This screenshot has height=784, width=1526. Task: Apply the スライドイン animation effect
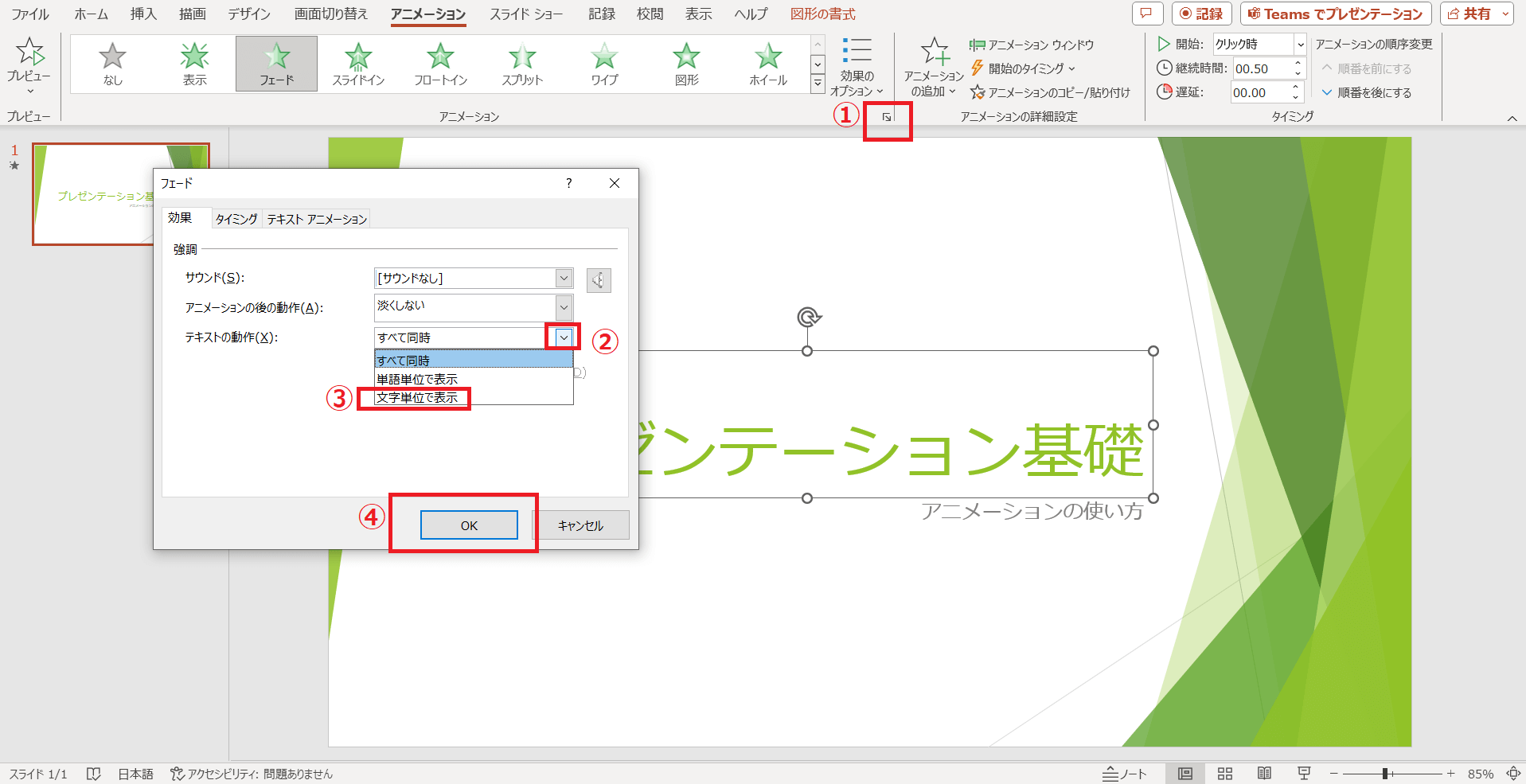pos(358,64)
